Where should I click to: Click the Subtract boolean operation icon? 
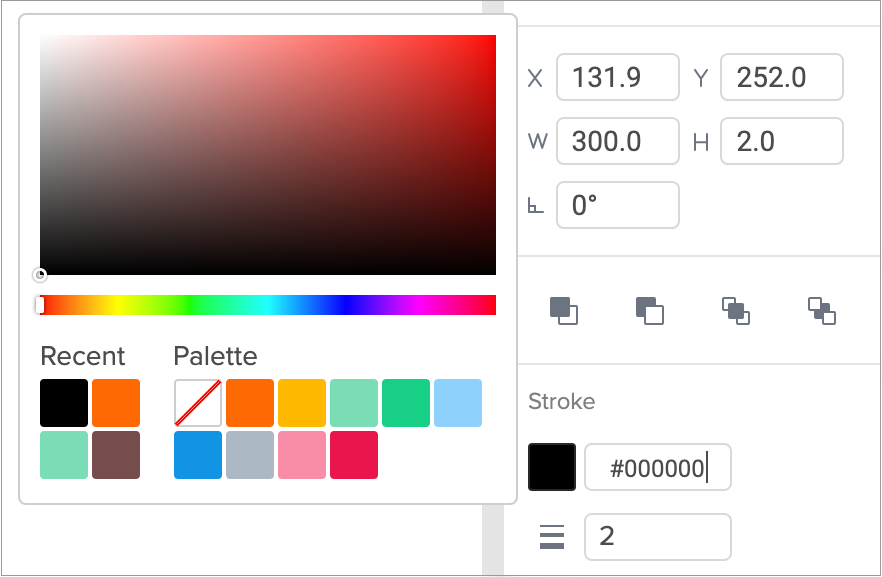coord(650,311)
